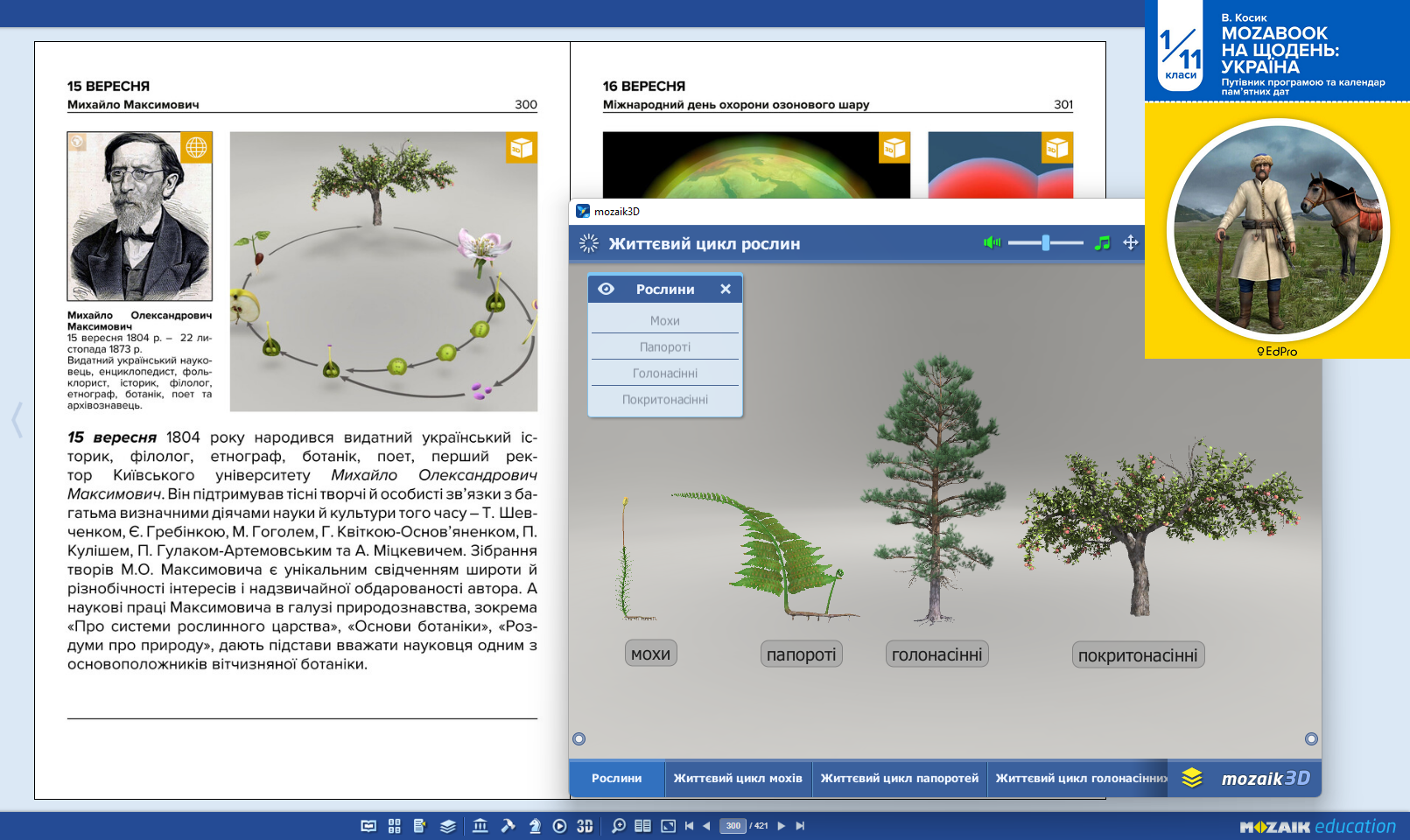Click the Maksymovych portrait thumbnail
Image resolution: width=1410 pixels, height=840 pixels.
pyautogui.click(x=139, y=216)
